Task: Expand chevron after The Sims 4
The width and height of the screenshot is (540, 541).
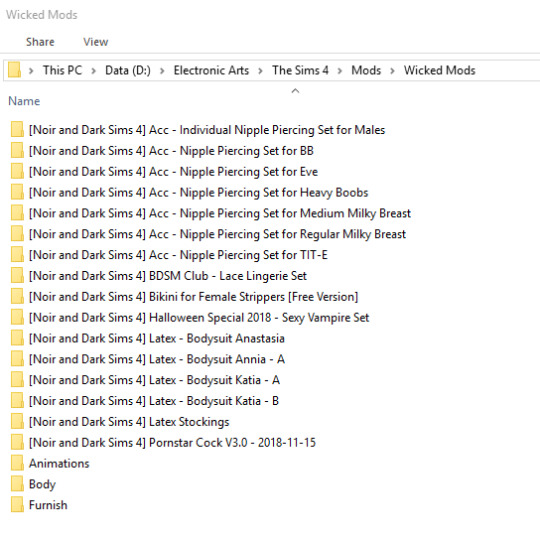Action: [x=340, y=71]
